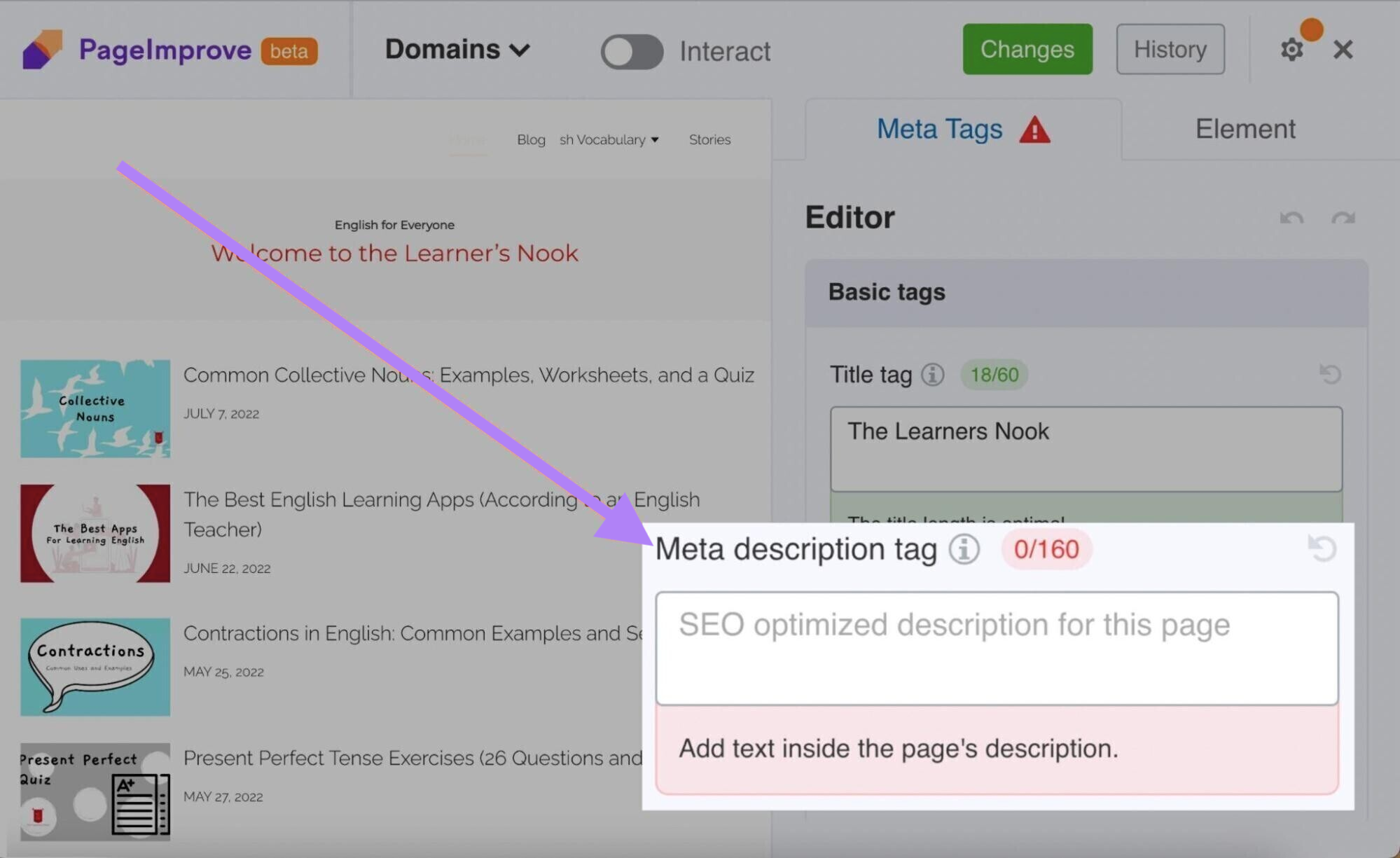1400x858 pixels.
Task: Click the History button
Action: [1170, 49]
